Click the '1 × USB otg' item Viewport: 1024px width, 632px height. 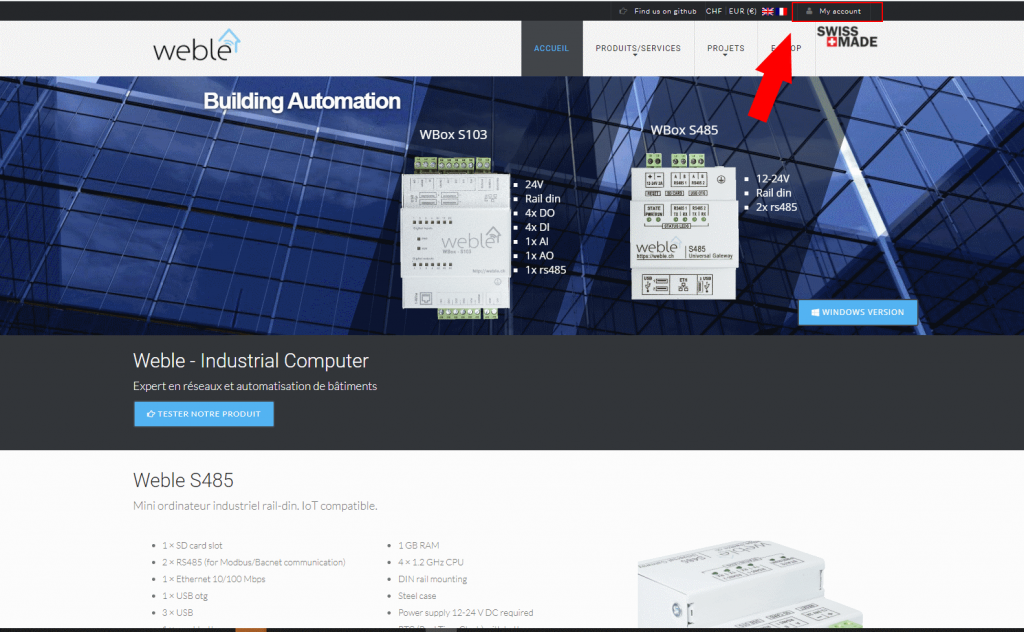tap(185, 595)
